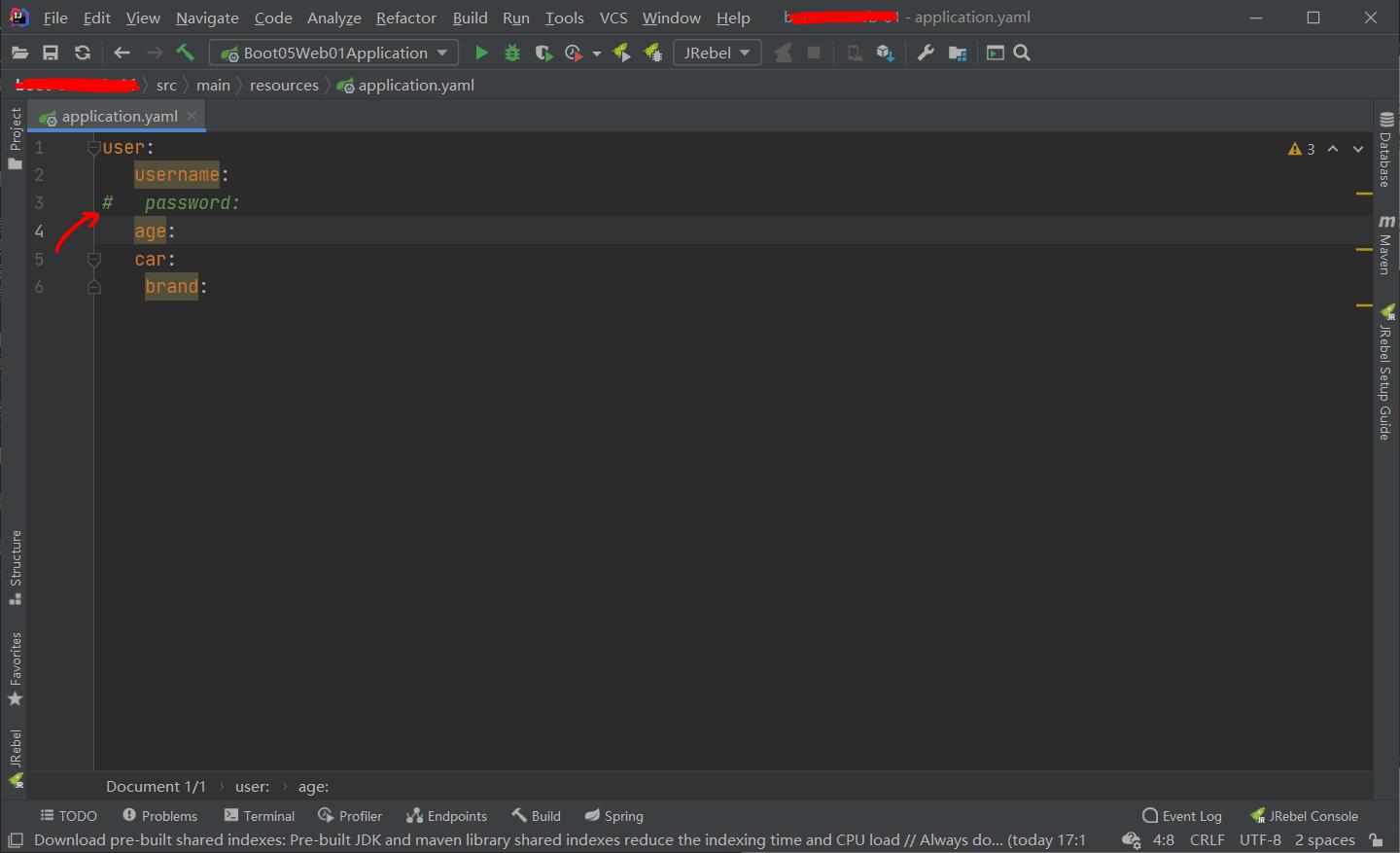This screenshot has width=1400, height=853.
Task: Click the Run with JRebel rocket icon
Action: [622, 53]
